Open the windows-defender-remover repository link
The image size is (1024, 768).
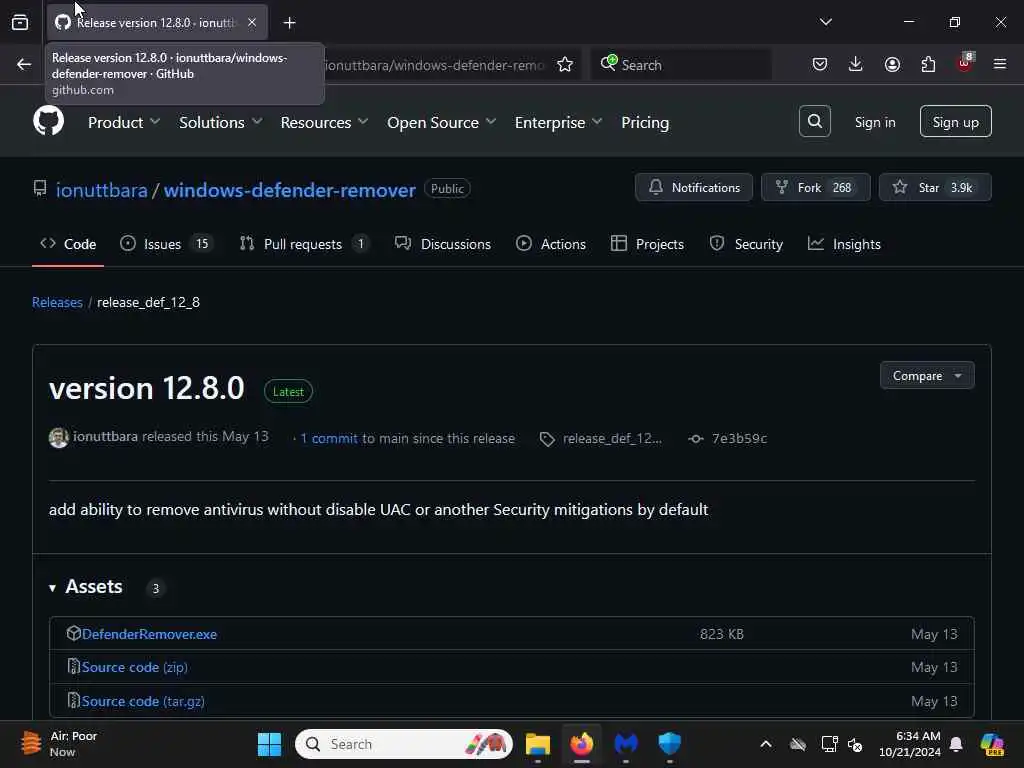click(x=289, y=190)
